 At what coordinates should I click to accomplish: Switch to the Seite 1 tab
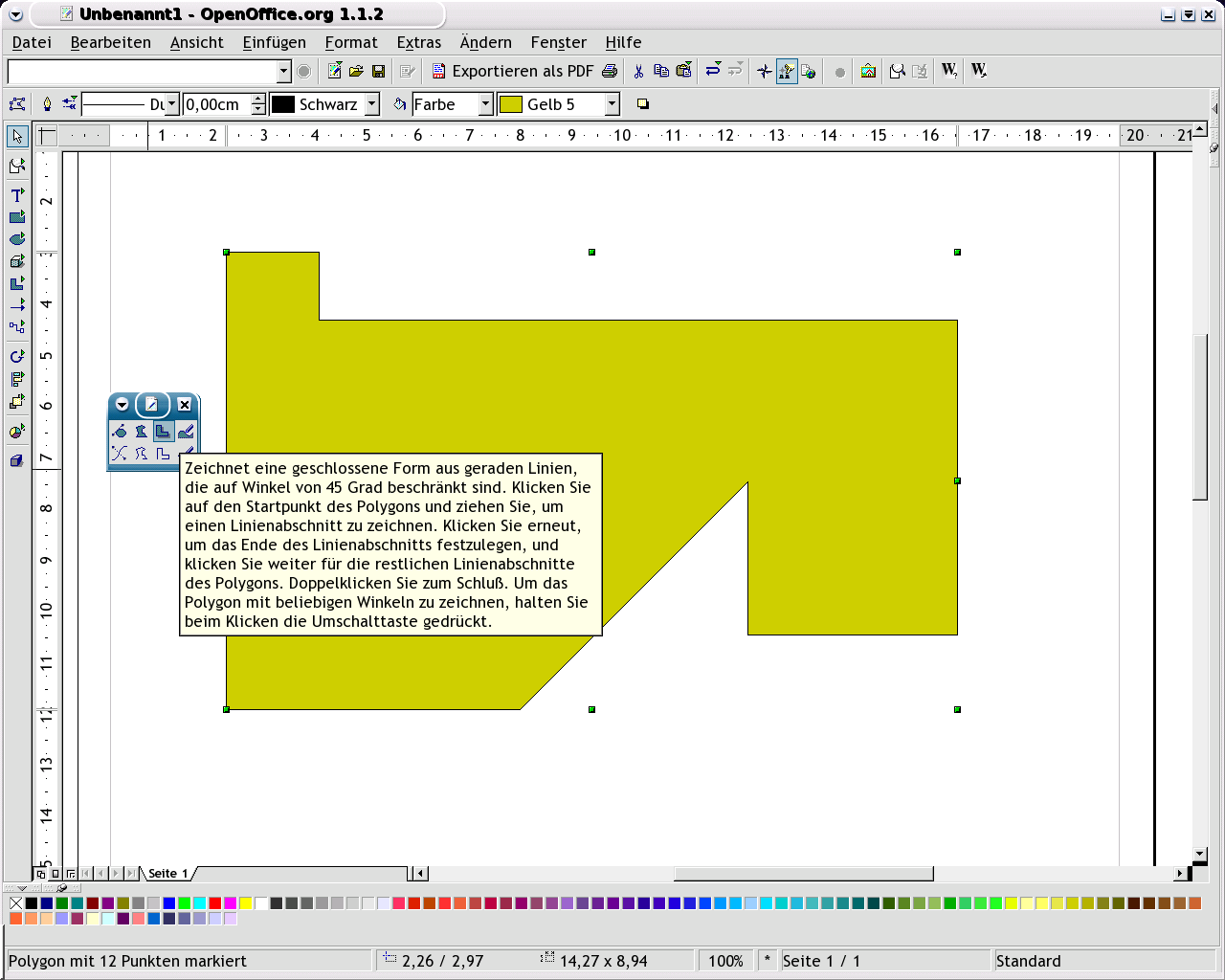[x=167, y=873]
